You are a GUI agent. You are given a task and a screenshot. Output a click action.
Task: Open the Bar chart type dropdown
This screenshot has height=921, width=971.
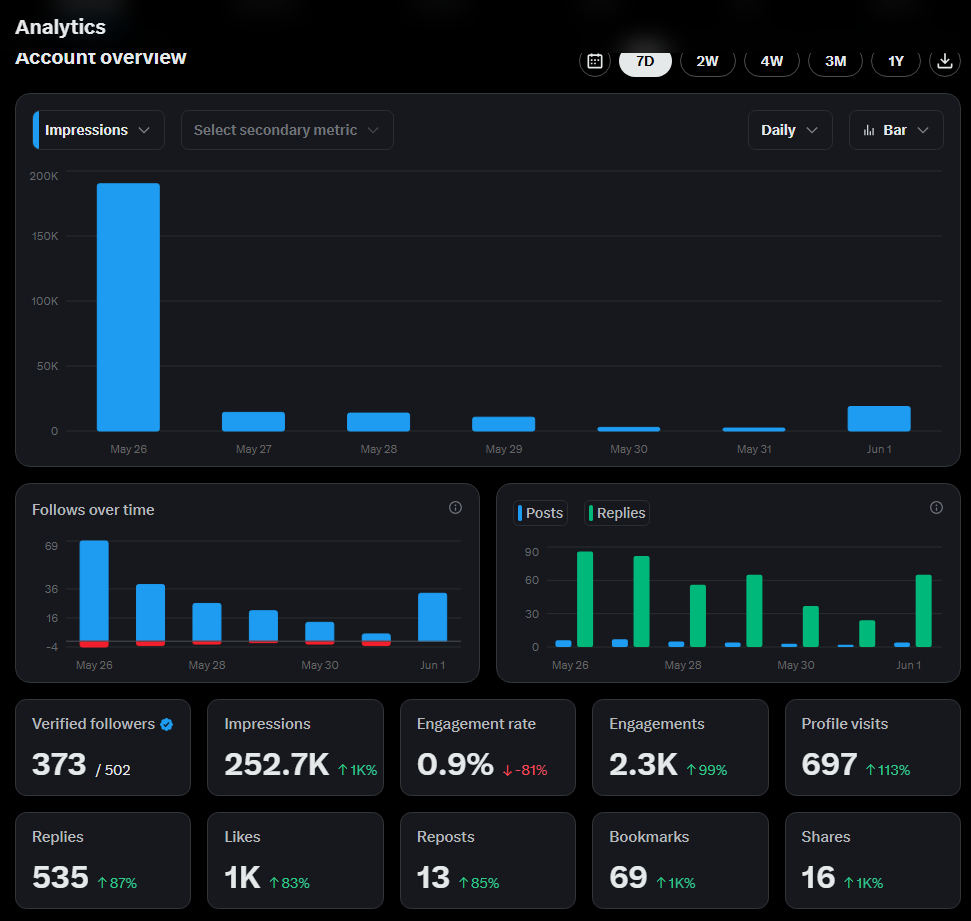pyautogui.click(x=896, y=130)
